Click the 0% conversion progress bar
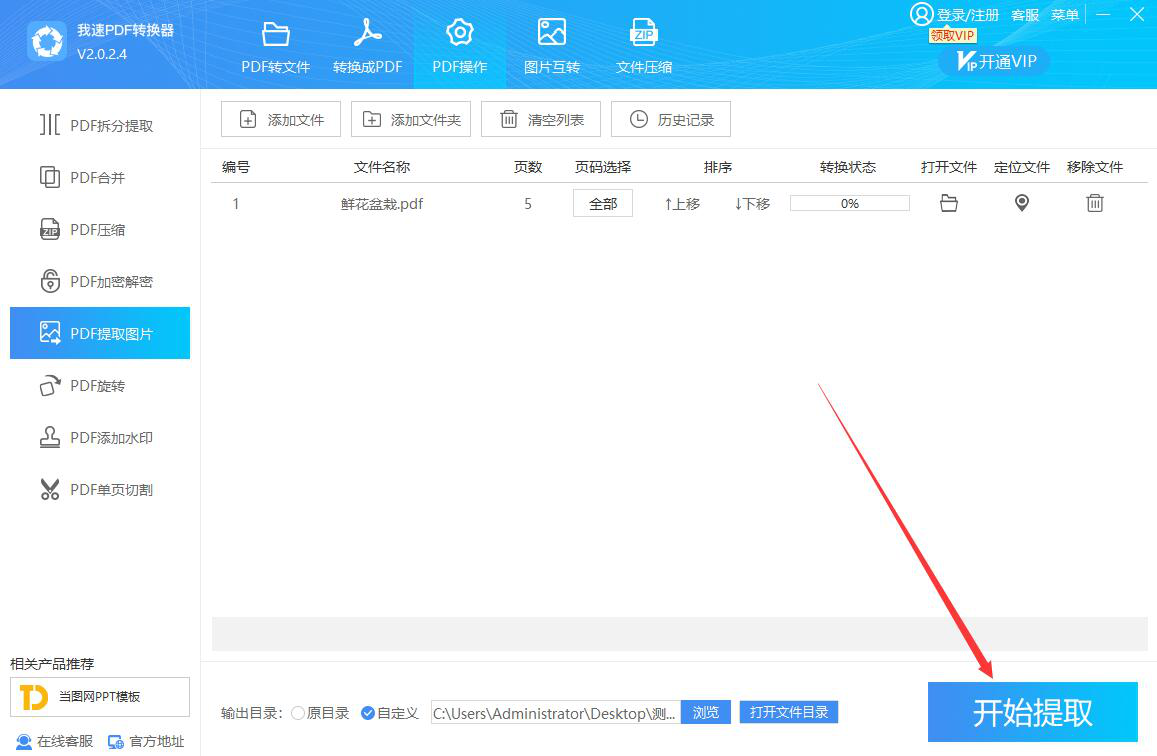This screenshot has width=1157, height=756. click(849, 204)
